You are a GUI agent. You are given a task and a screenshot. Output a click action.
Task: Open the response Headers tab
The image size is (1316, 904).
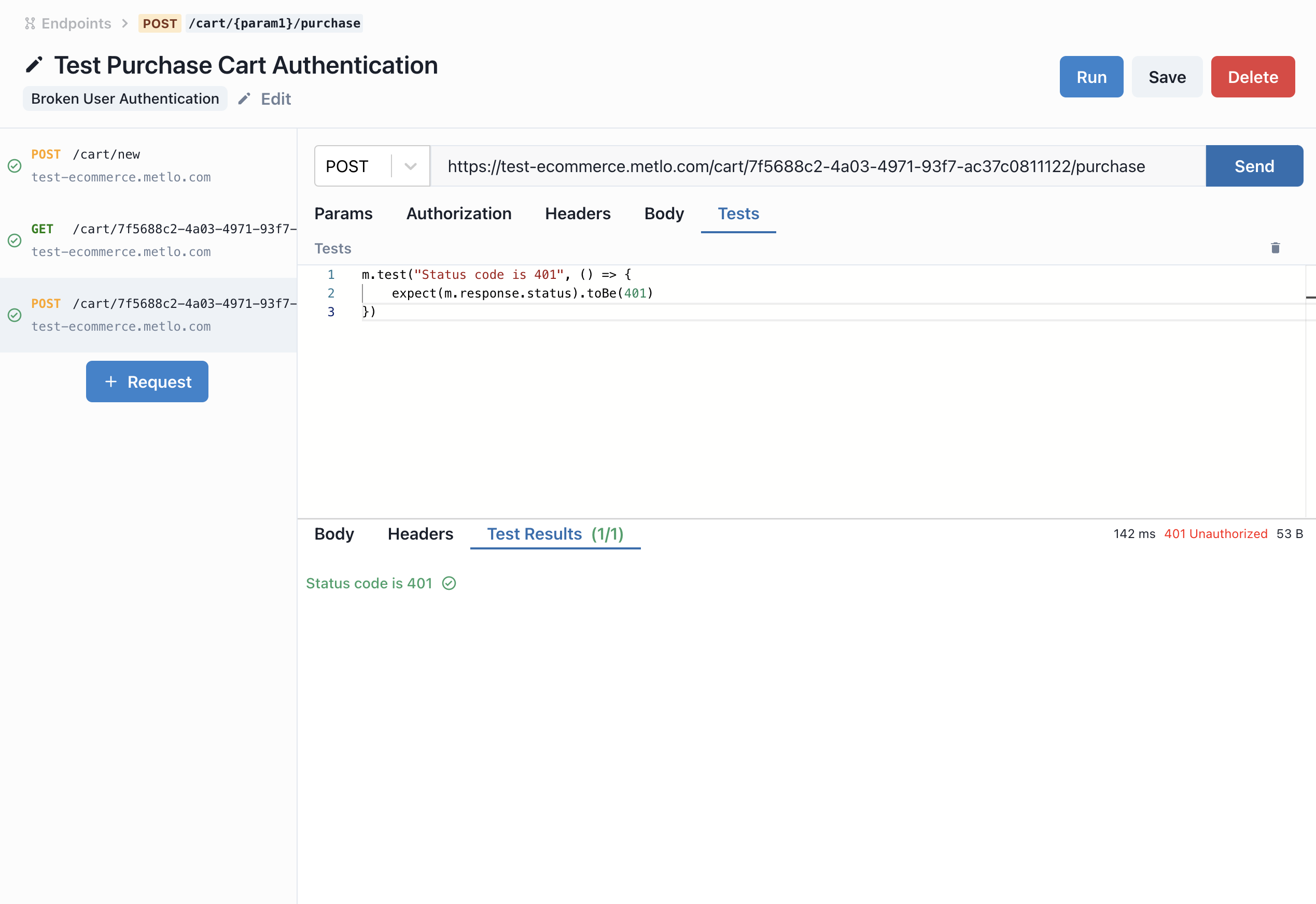(420, 534)
